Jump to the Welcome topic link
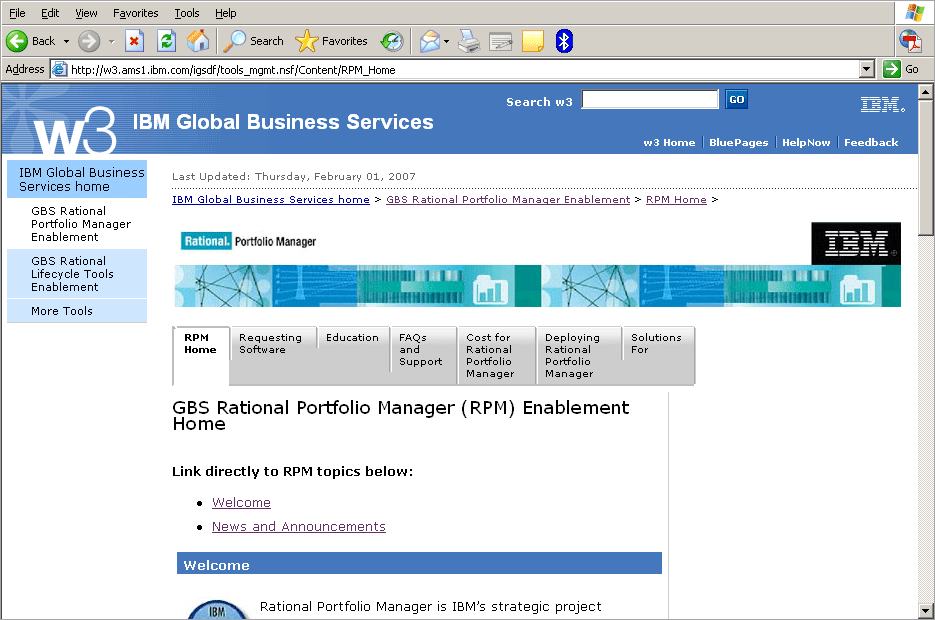The height and width of the screenshot is (620, 935). tap(242, 503)
